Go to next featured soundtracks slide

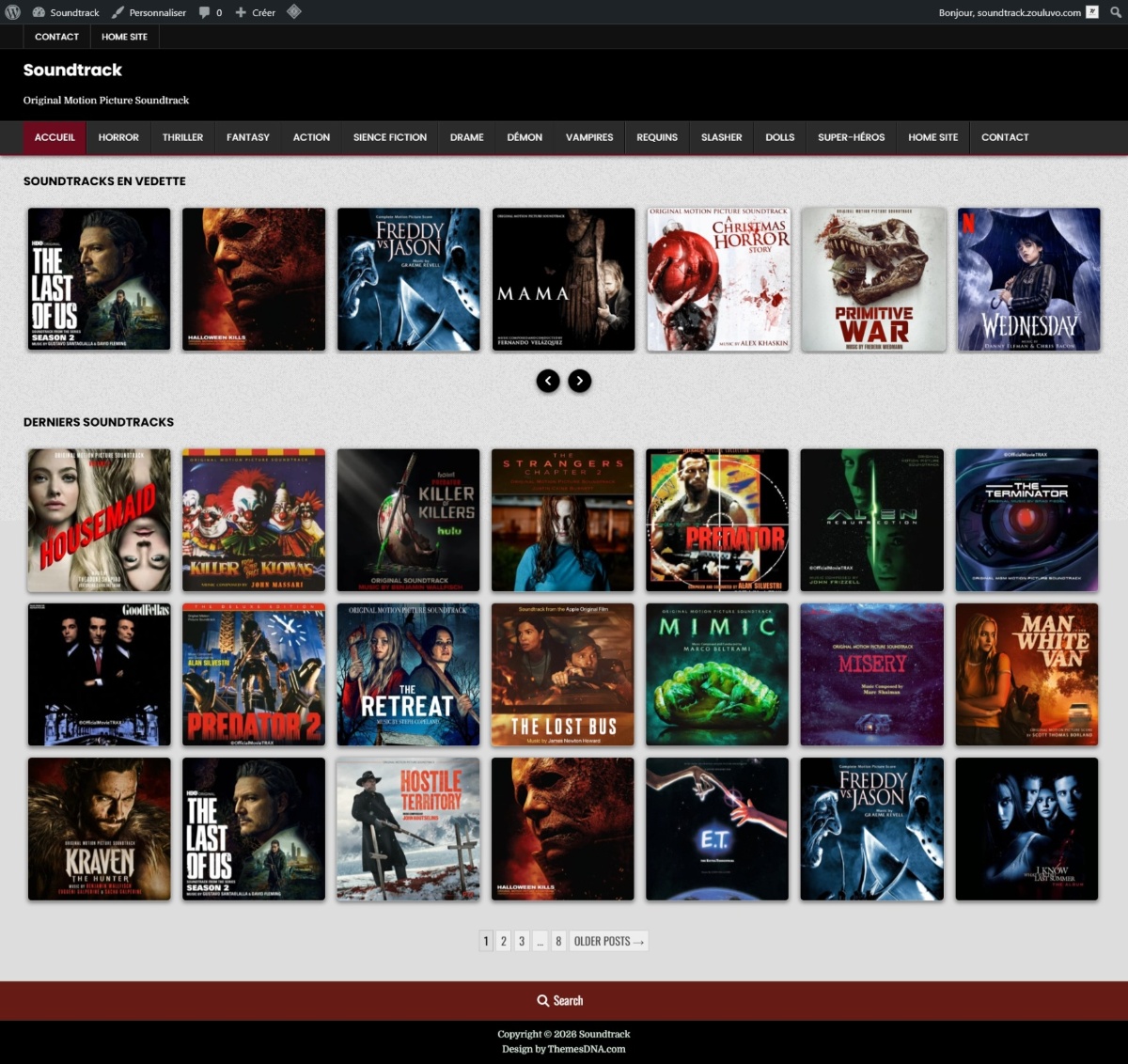(580, 381)
